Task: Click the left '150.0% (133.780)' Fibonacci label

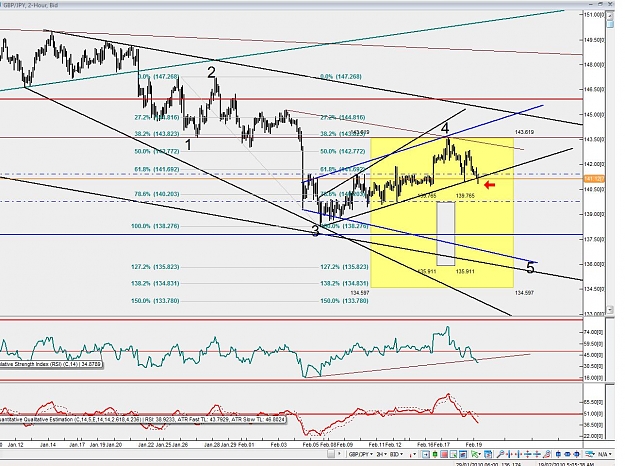Action: click(155, 301)
